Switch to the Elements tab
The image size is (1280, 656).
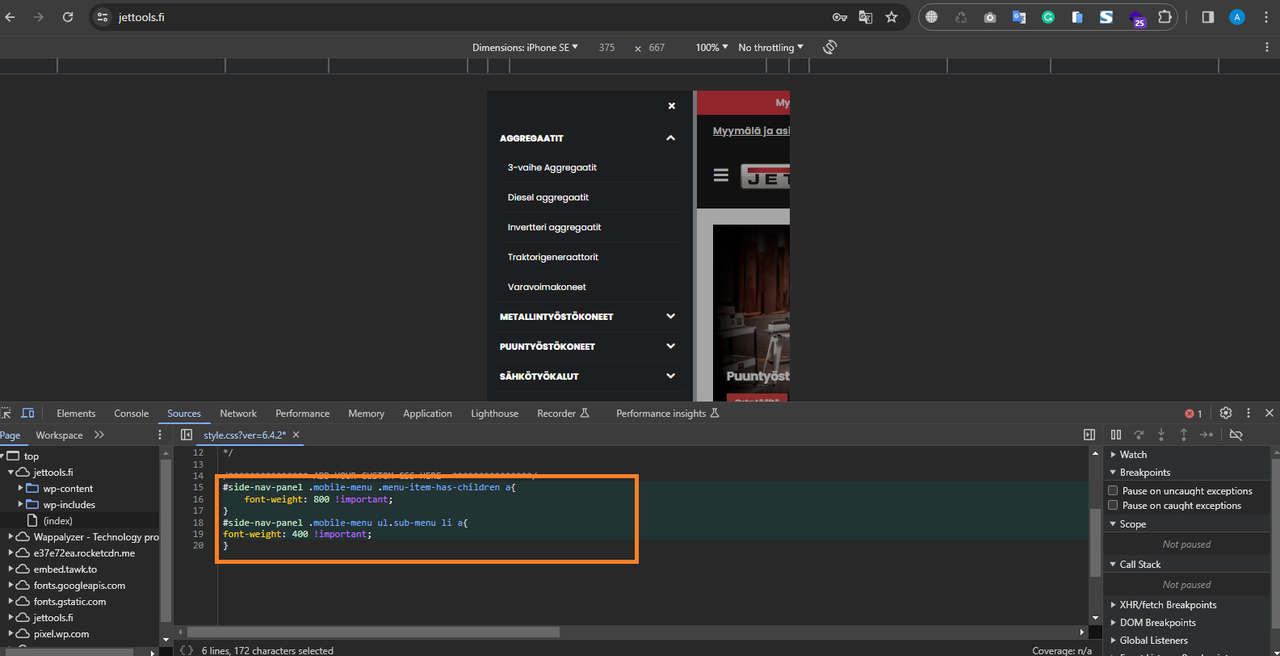point(76,413)
